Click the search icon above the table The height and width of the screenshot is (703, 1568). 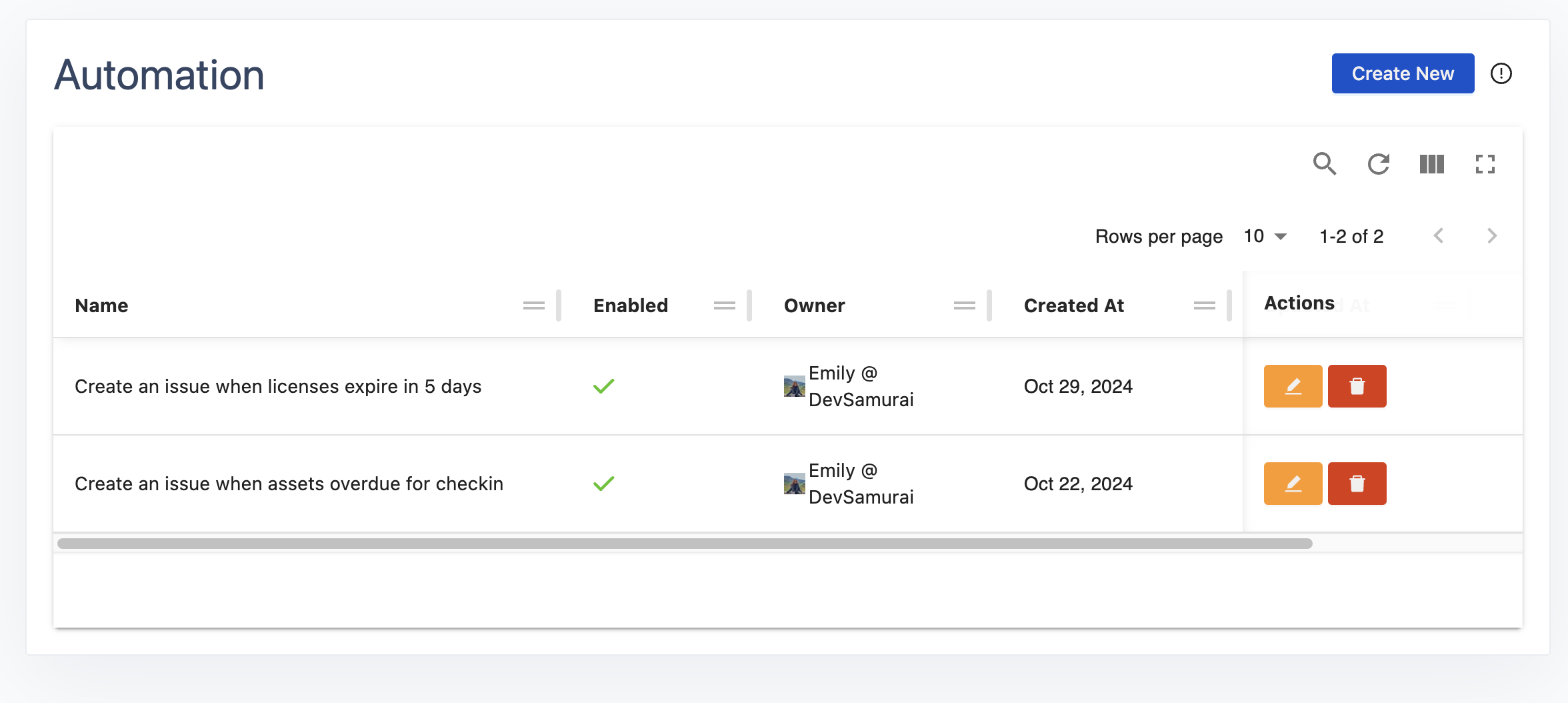point(1324,163)
